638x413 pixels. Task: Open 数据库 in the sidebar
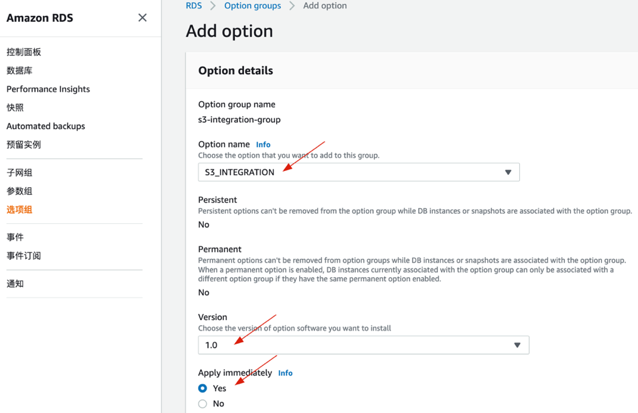coord(19,71)
